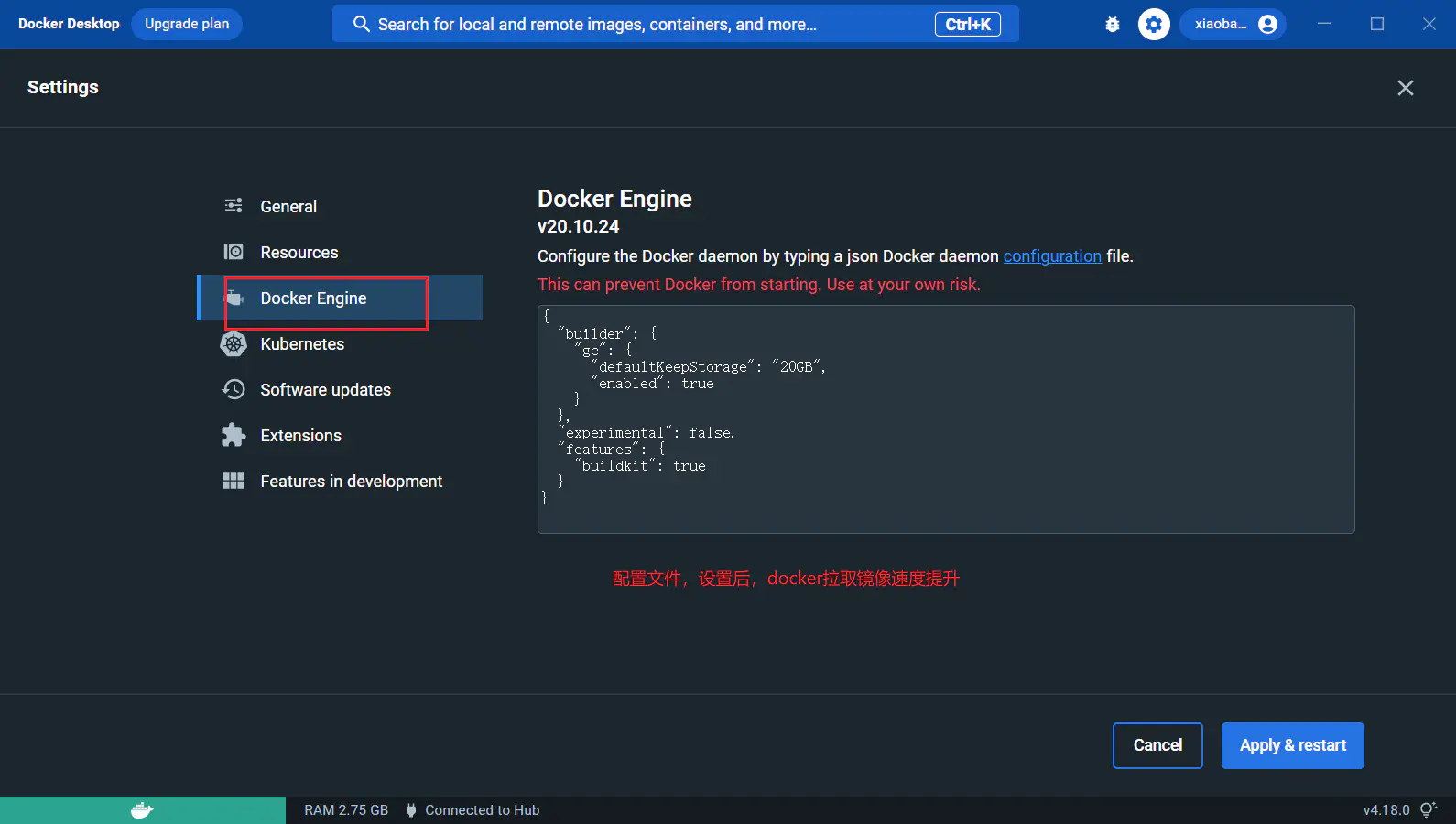Click the "buildkit": true line
Image resolution: width=1456 pixels, height=824 pixels.
coord(640,465)
